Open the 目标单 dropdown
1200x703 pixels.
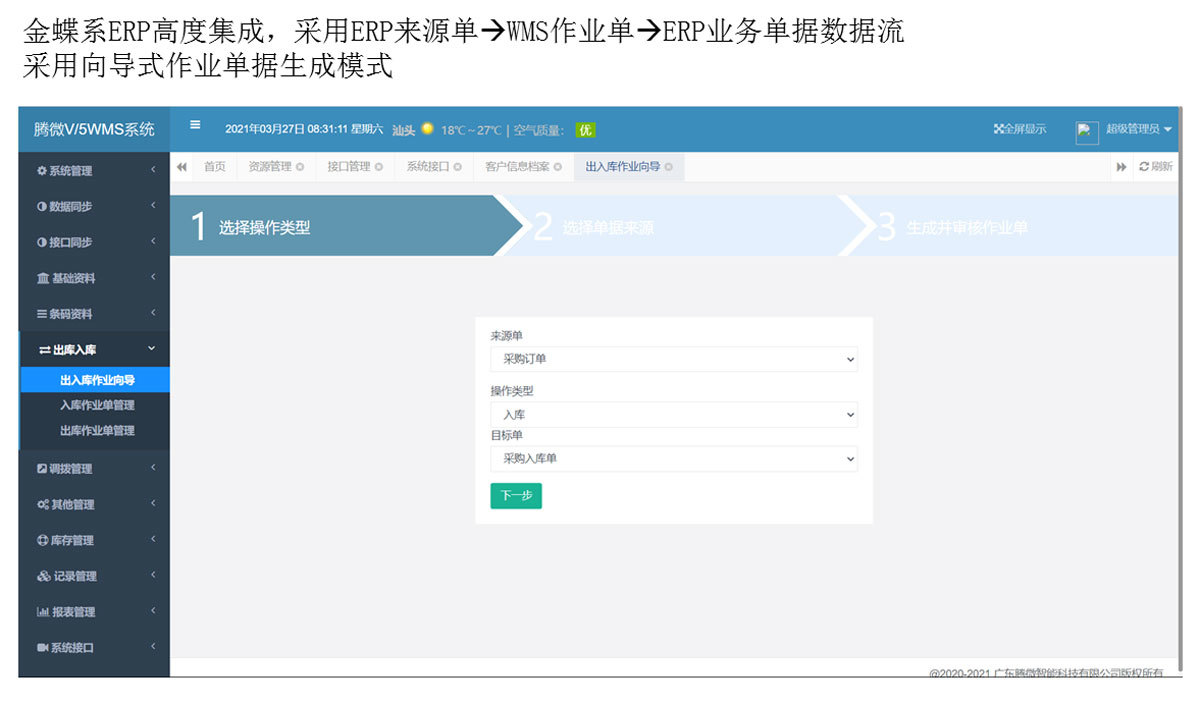[673, 459]
